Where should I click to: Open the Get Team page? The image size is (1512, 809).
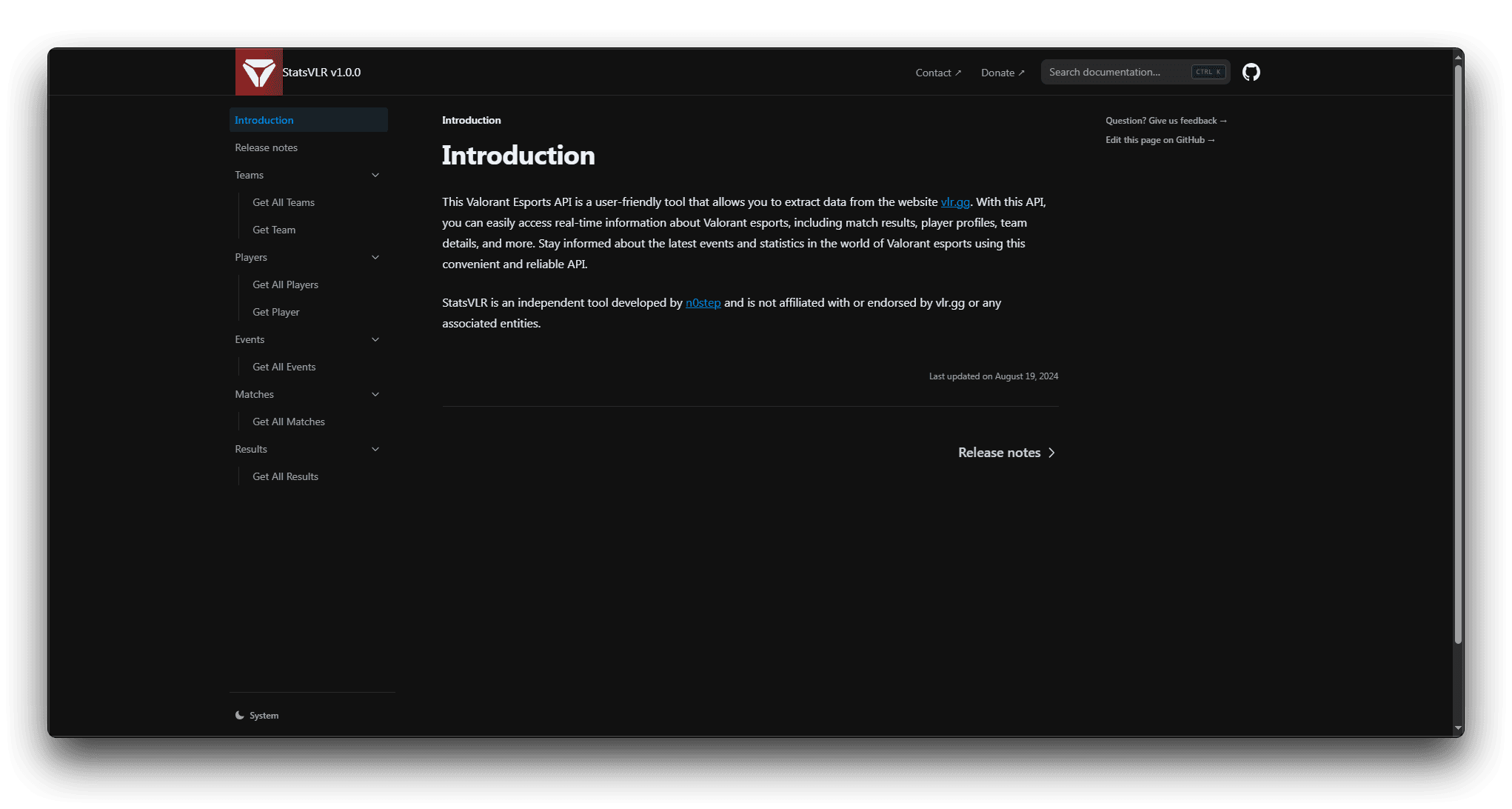point(318,230)
